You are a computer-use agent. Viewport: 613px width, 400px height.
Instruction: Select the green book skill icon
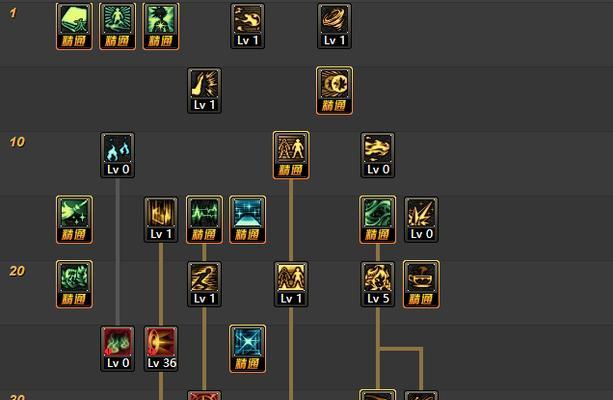(74, 26)
